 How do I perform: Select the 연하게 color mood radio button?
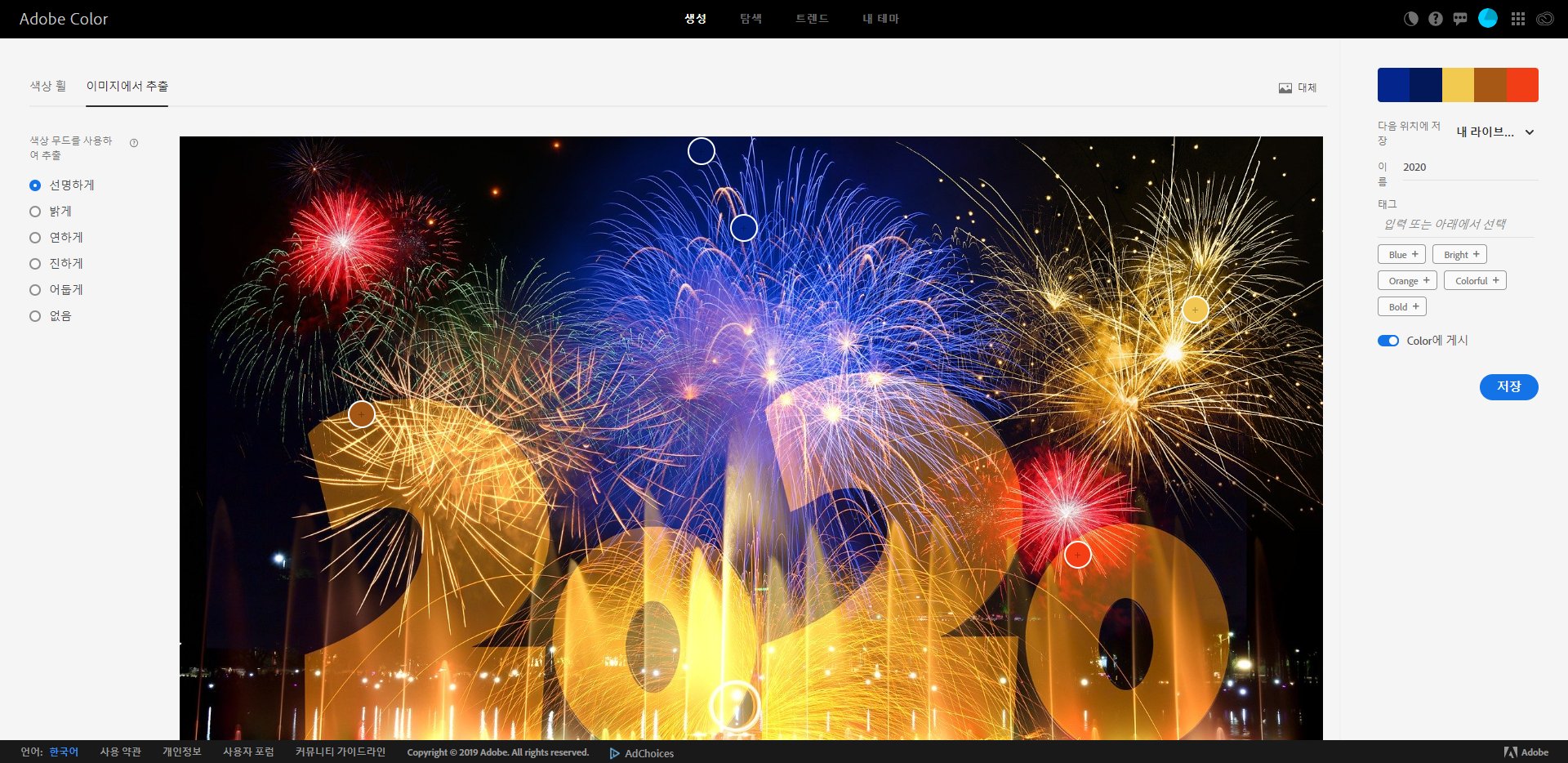[x=35, y=238]
